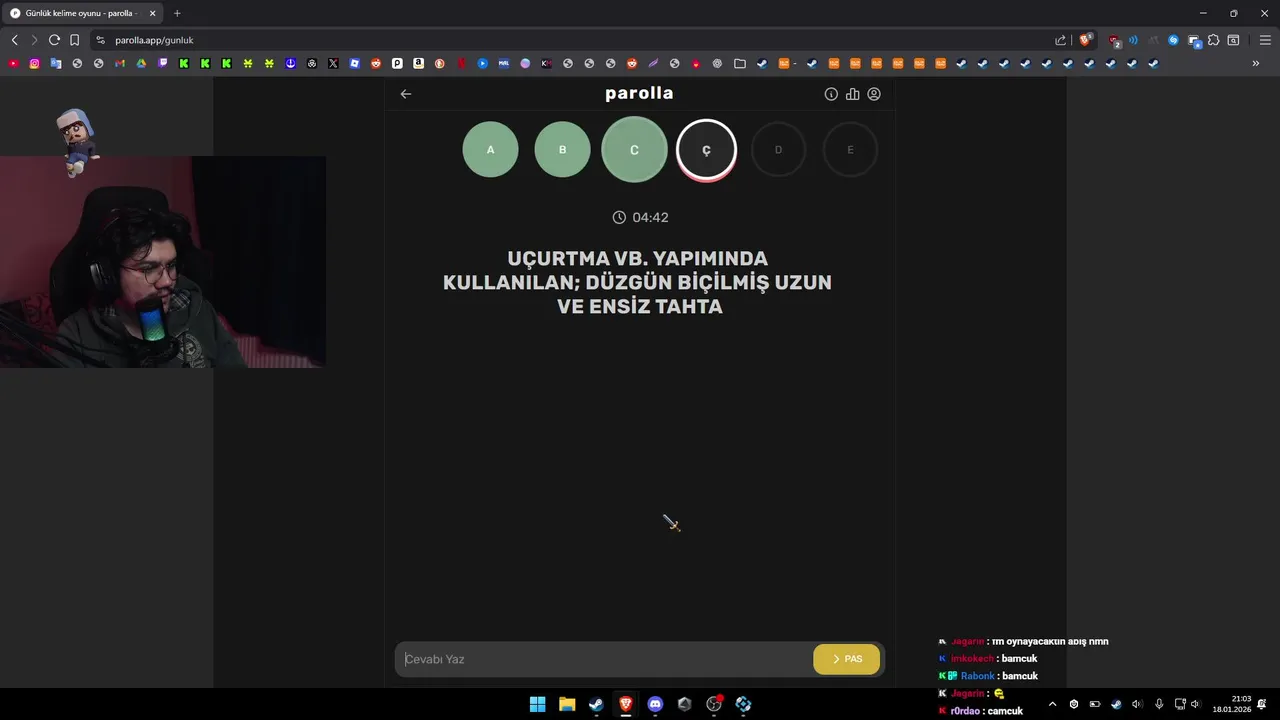This screenshot has height=720, width=1280.
Task: Click the 04:42 countdown timer
Action: (x=640, y=217)
